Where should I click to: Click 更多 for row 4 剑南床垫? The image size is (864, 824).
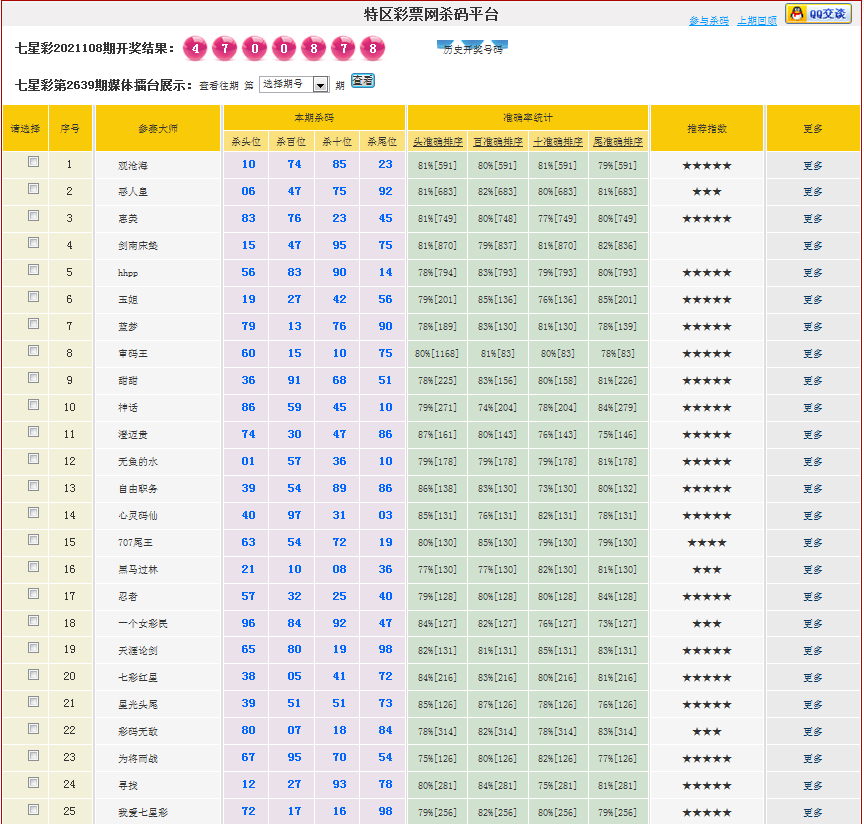[x=812, y=246]
